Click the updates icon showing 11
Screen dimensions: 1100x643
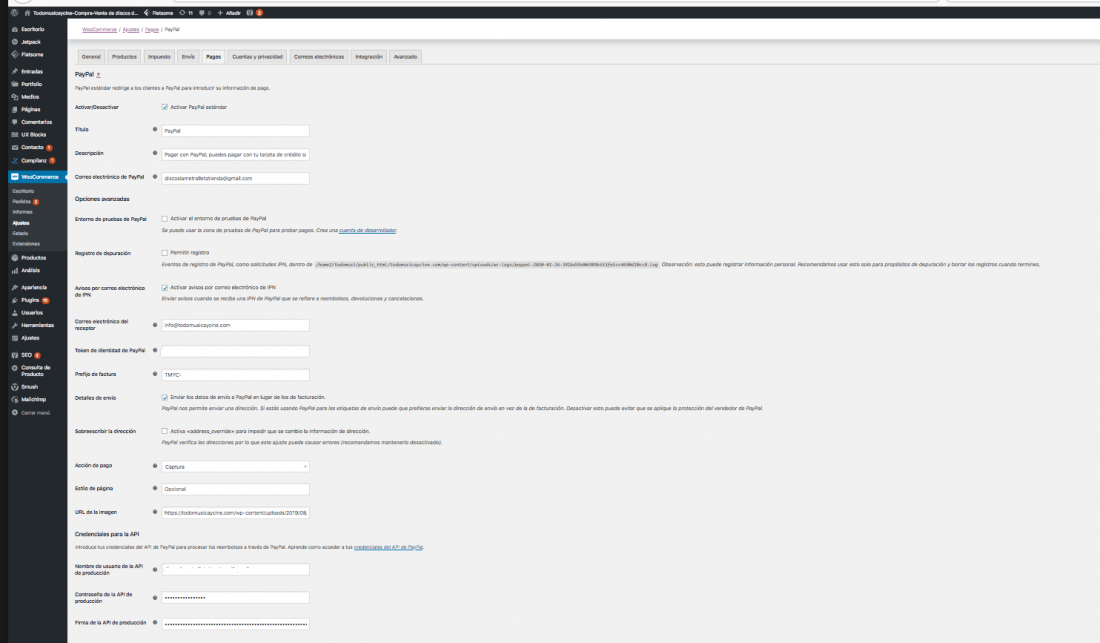tap(186, 13)
